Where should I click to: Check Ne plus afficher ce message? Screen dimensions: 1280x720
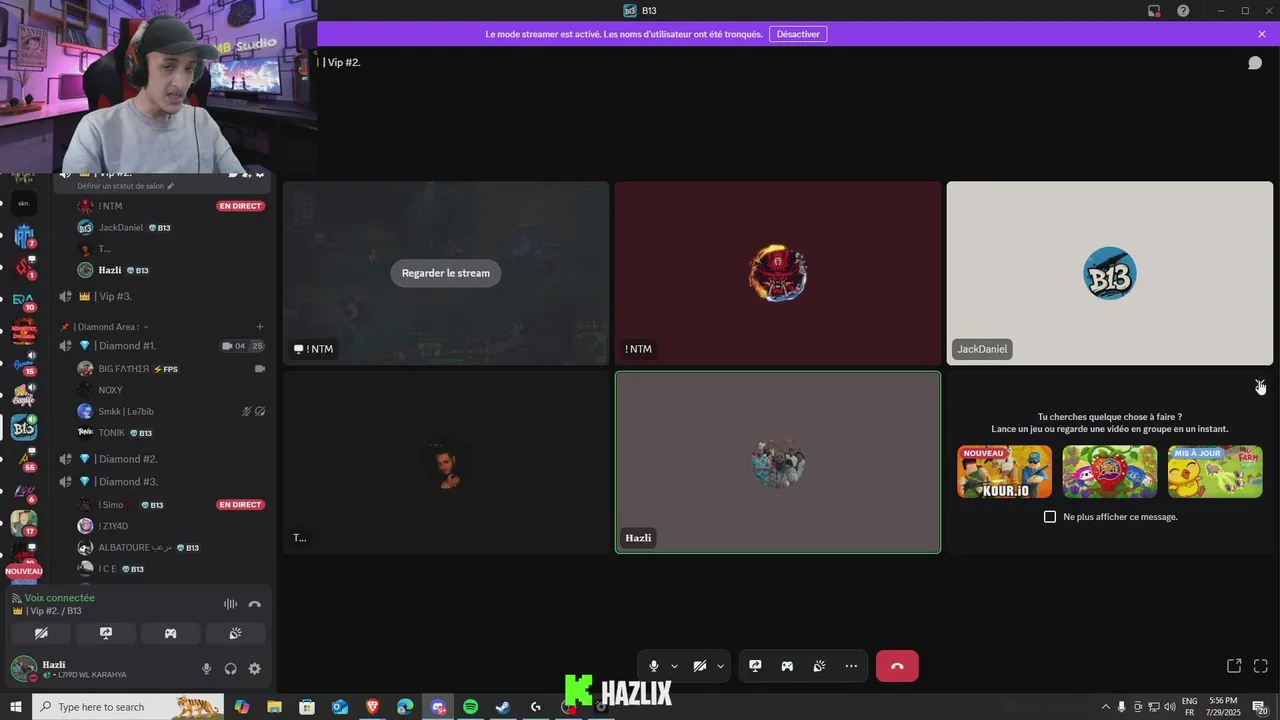pyautogui.click(x=1050, y=517)
